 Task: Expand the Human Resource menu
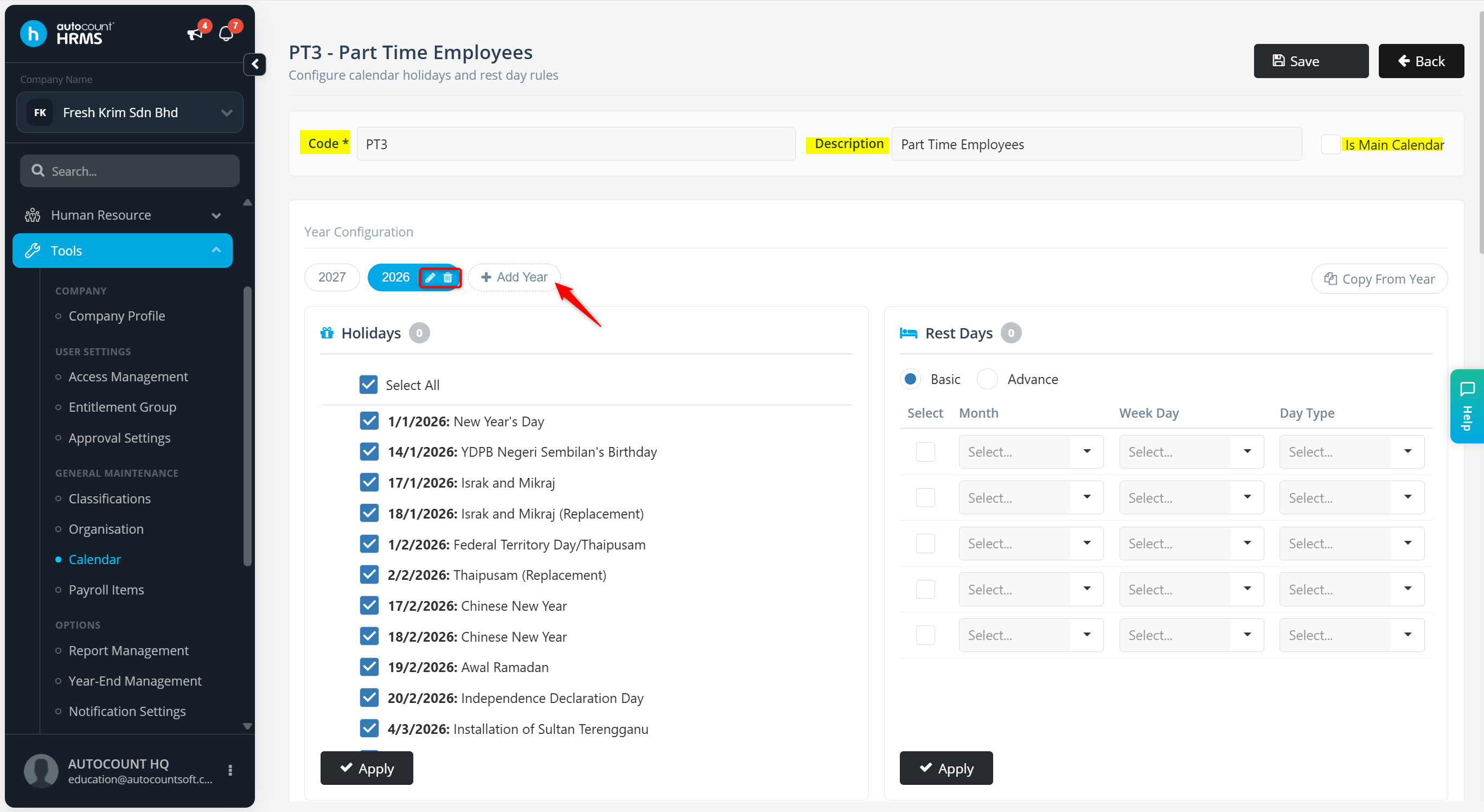click(123, 215)
